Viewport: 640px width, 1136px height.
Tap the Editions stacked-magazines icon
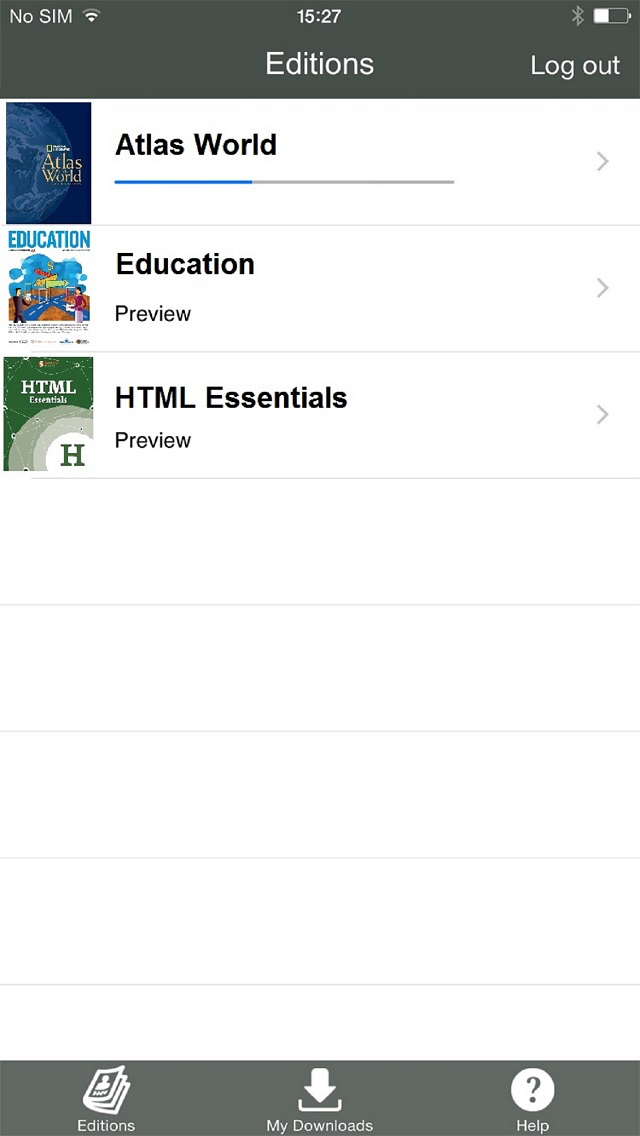[x=106, y=1089]
